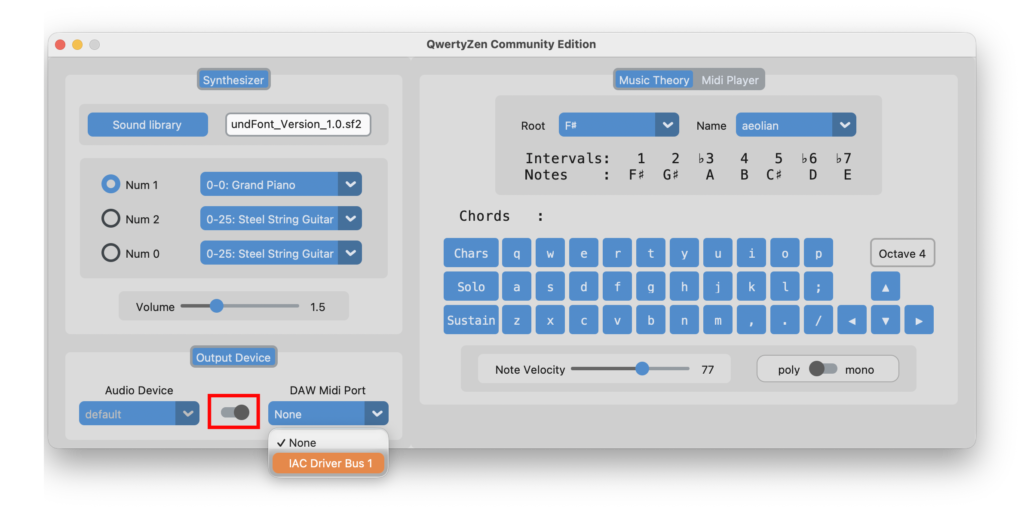Click the h key button
This screenshot has width=1024, height=512.
(x=684, y=287)
